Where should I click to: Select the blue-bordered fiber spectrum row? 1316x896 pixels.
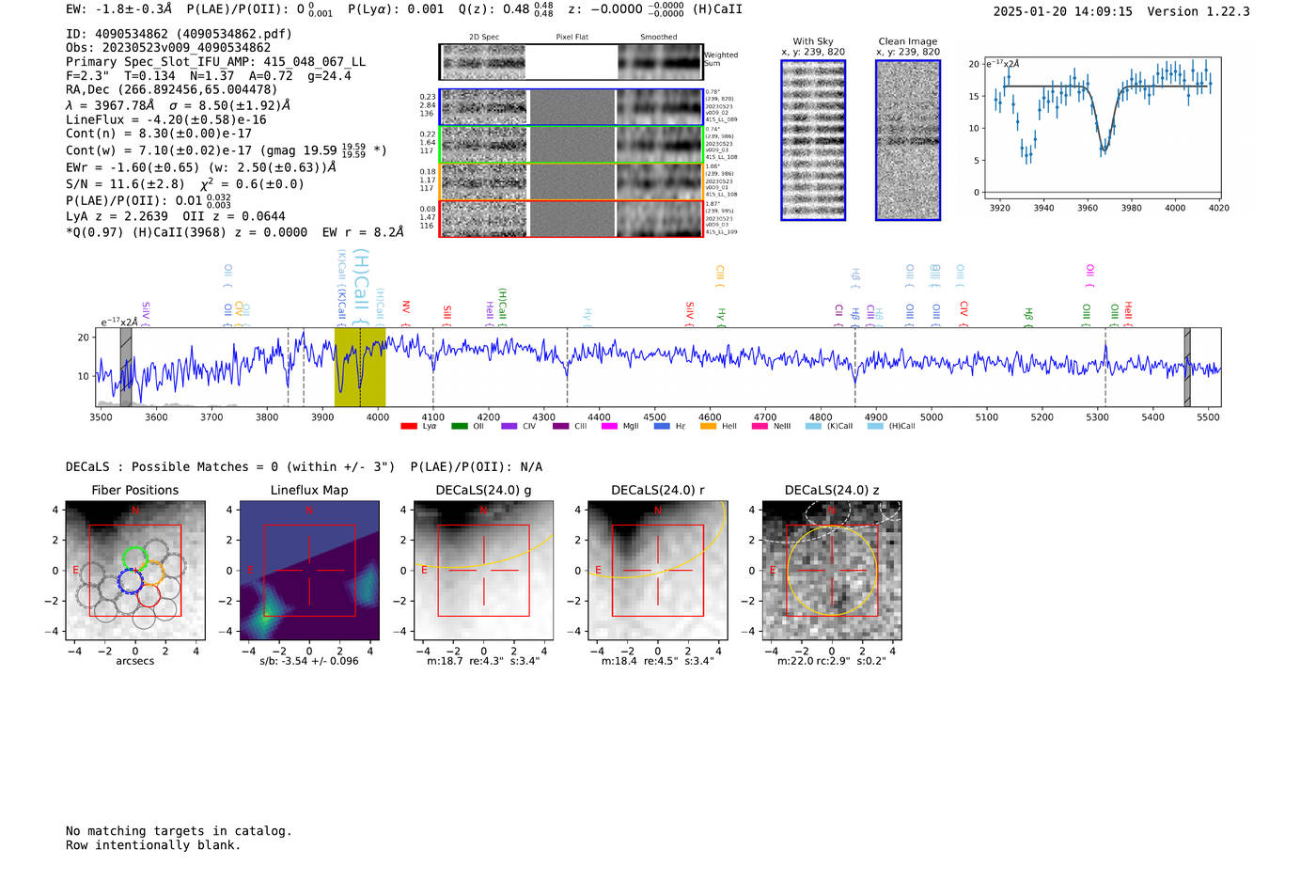pos(572,107)
